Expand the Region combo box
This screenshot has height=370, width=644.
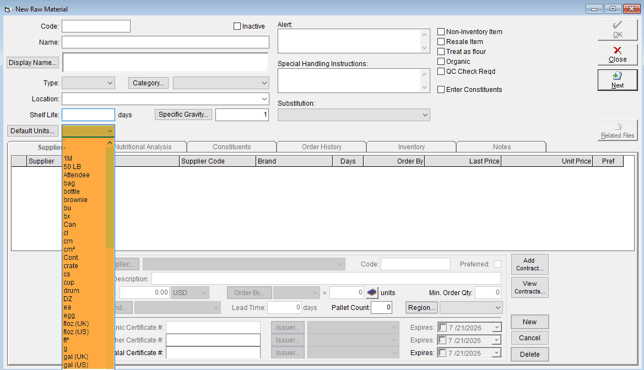pos(497,308)
